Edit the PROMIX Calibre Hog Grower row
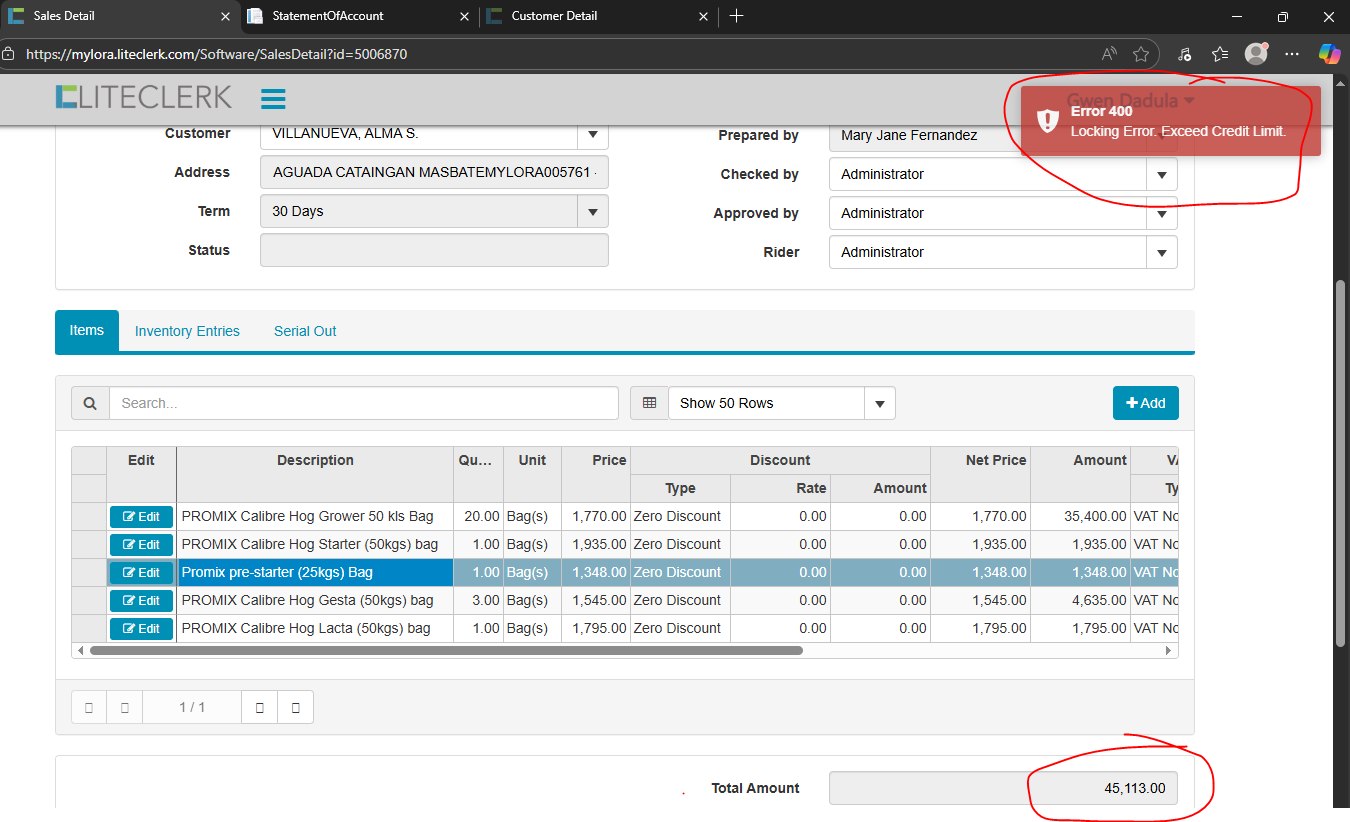 pos(141,517)
